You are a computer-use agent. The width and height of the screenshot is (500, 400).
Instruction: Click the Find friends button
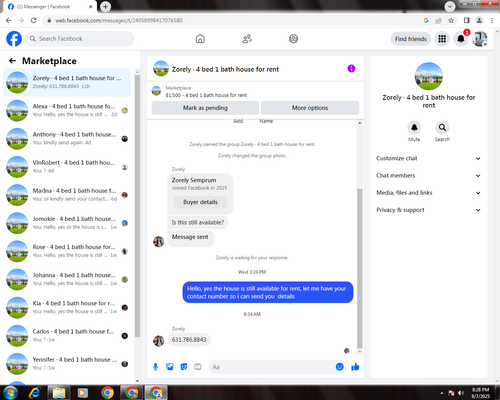point(411,39)
